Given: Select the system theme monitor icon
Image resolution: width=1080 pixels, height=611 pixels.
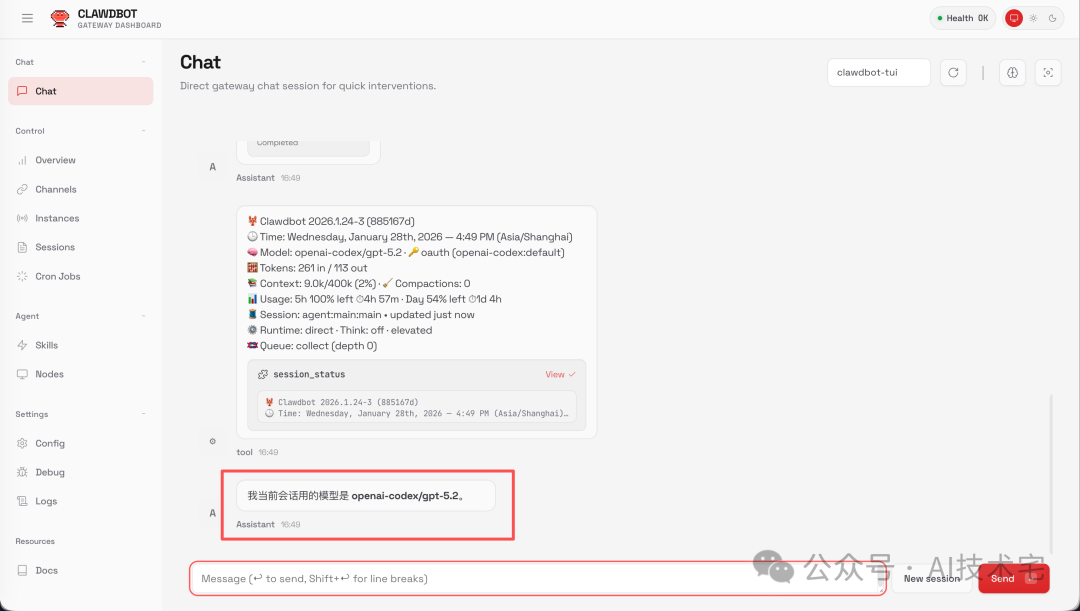Looking at the screenshot, I should [x=1013, y=19].
